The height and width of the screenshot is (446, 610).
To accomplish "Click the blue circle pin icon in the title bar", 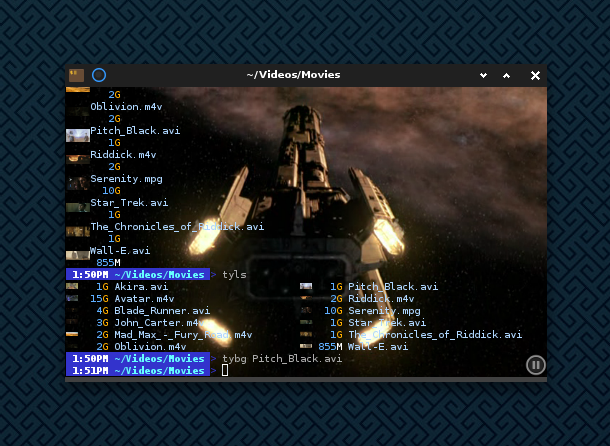I will (99, 75).
